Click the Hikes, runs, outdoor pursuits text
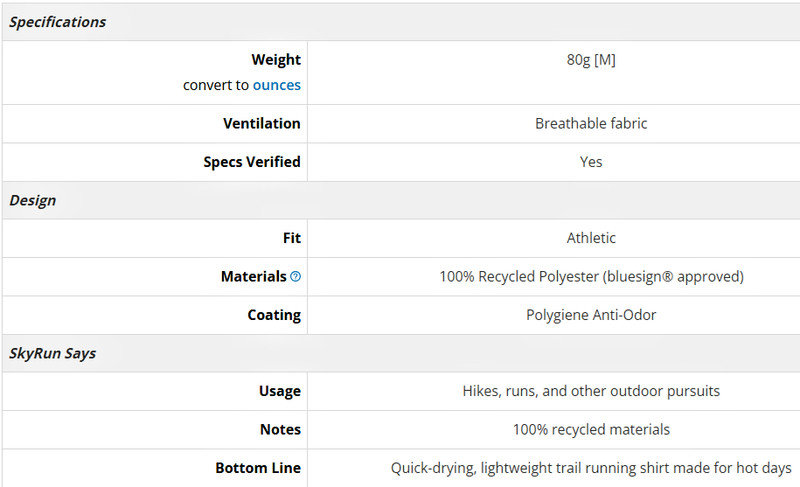This screenshot has width=800, height=487. pyautogui.click(x=591, y=391)
